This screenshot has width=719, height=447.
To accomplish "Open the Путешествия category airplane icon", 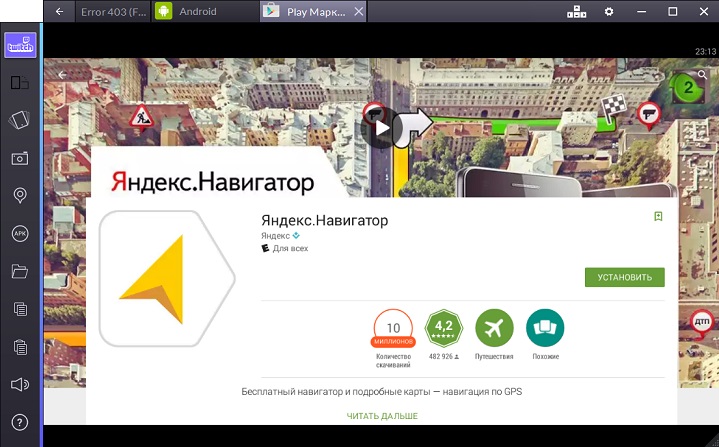I will [494, 328].
